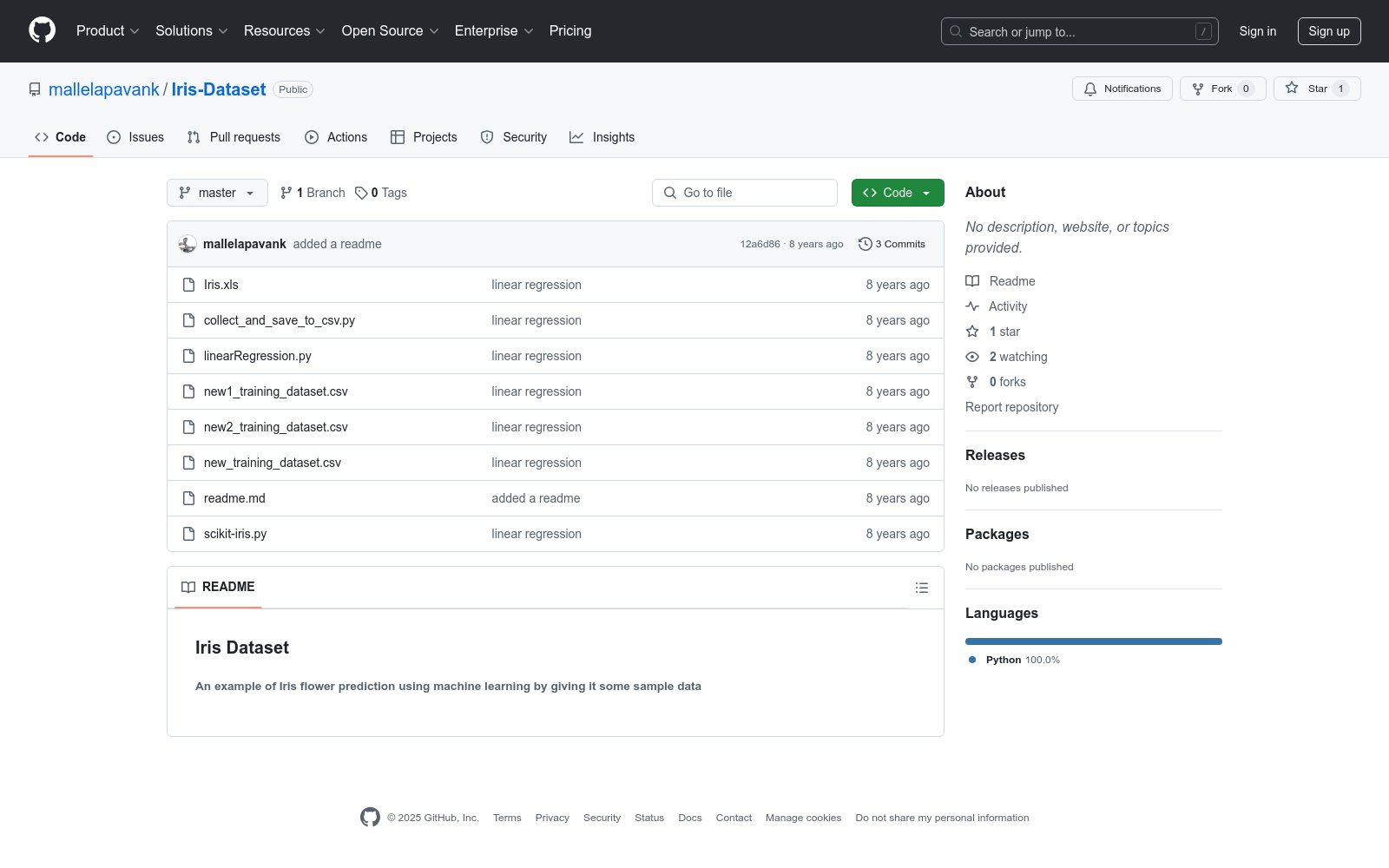Open the Enterprise dropdown
The image size is (1389, 868).
(494, 31)
